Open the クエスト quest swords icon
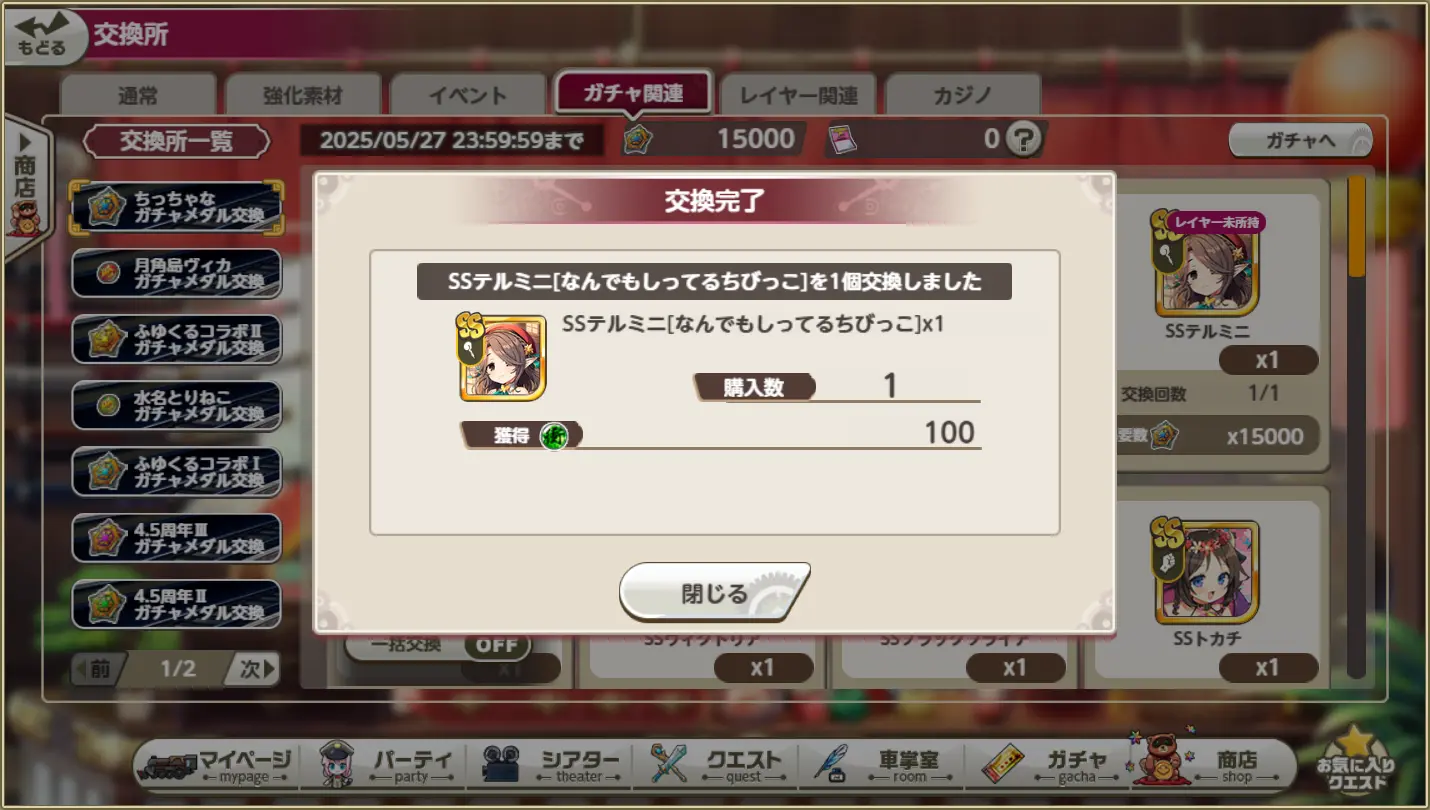 pos(668,765)
